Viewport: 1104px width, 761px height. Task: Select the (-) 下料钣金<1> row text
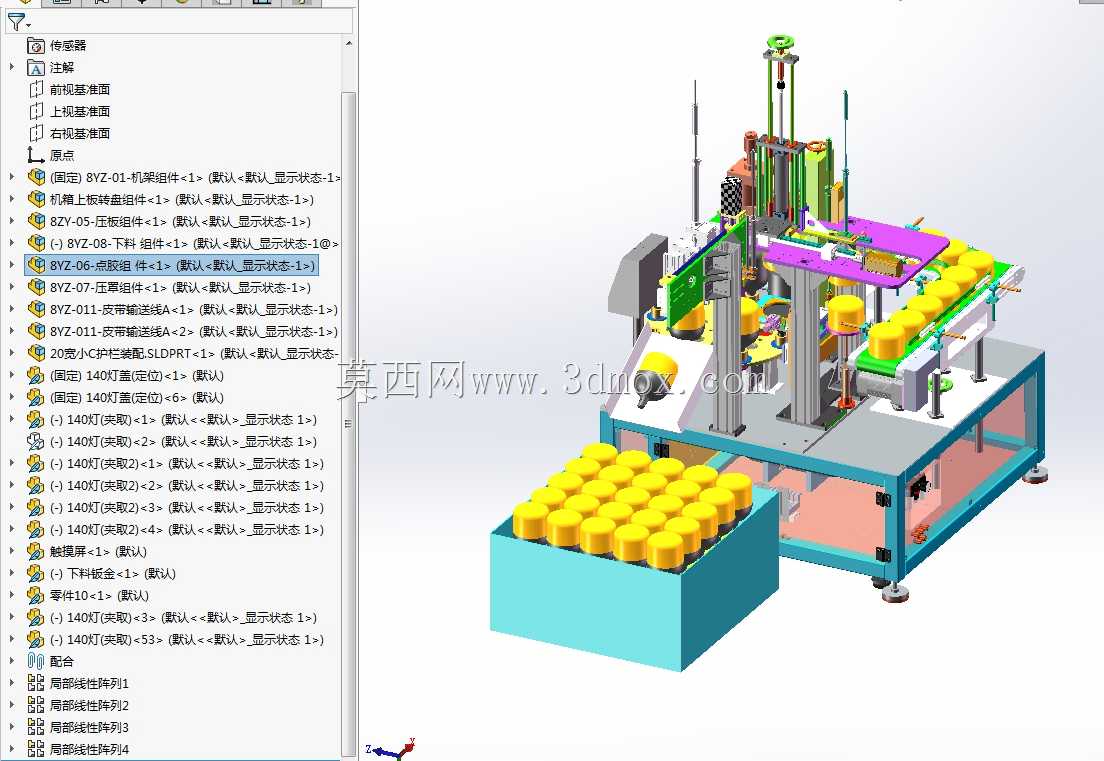click(113, 573)
